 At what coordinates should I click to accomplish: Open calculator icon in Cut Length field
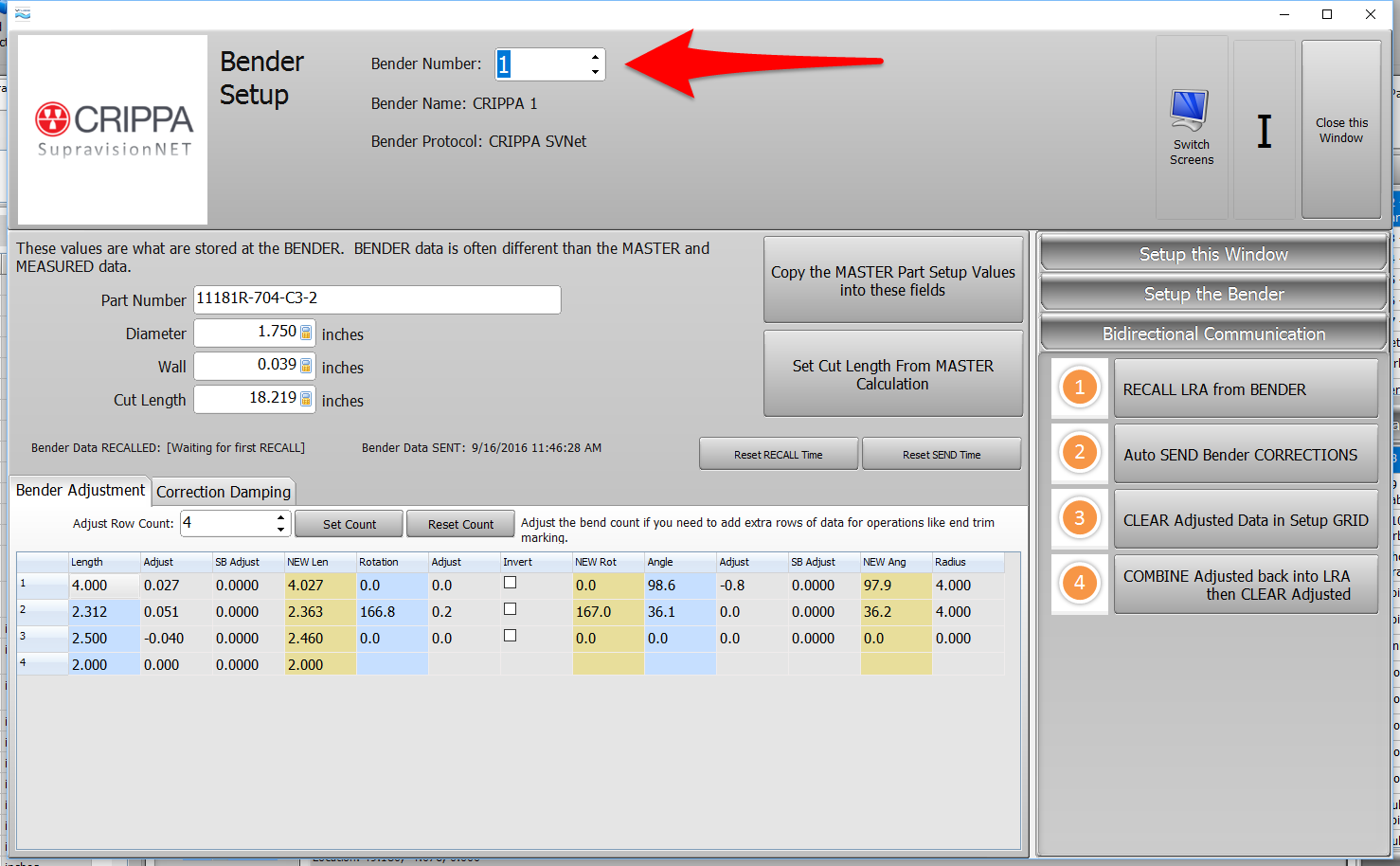click(306, 399)
